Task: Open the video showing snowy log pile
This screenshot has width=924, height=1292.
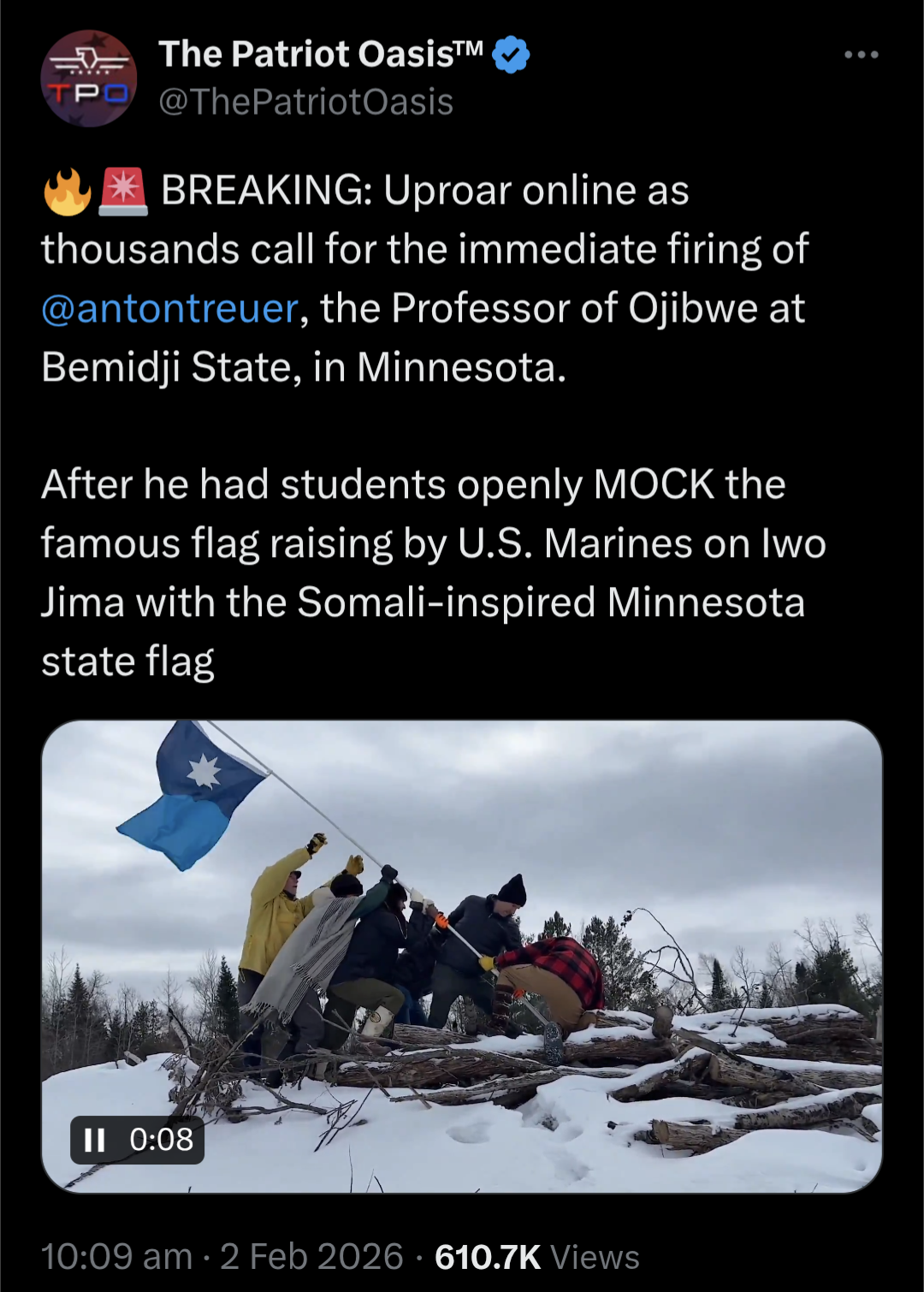Action: tap(462, 957)
